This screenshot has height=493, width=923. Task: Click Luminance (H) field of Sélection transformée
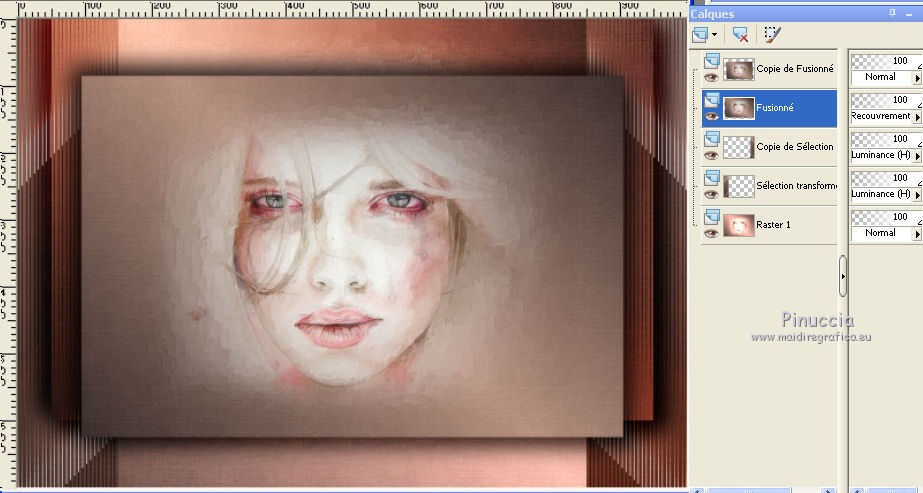pos(881,194)
